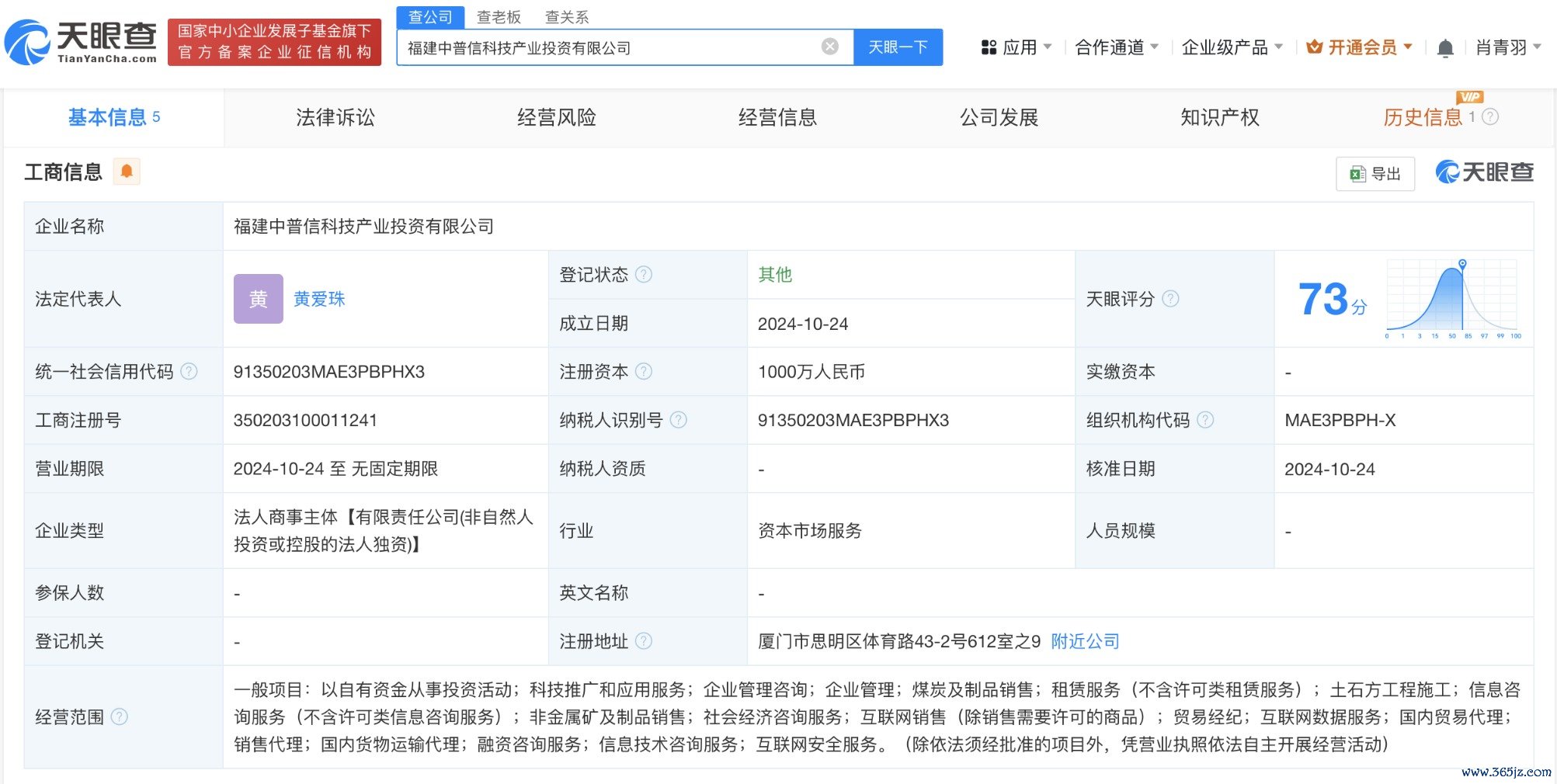Open the help icon next to 组织机构代码
Image resolution: width=1557 pixels, height=784 pixels.
pyautogui.click(x=1205, y=420)
